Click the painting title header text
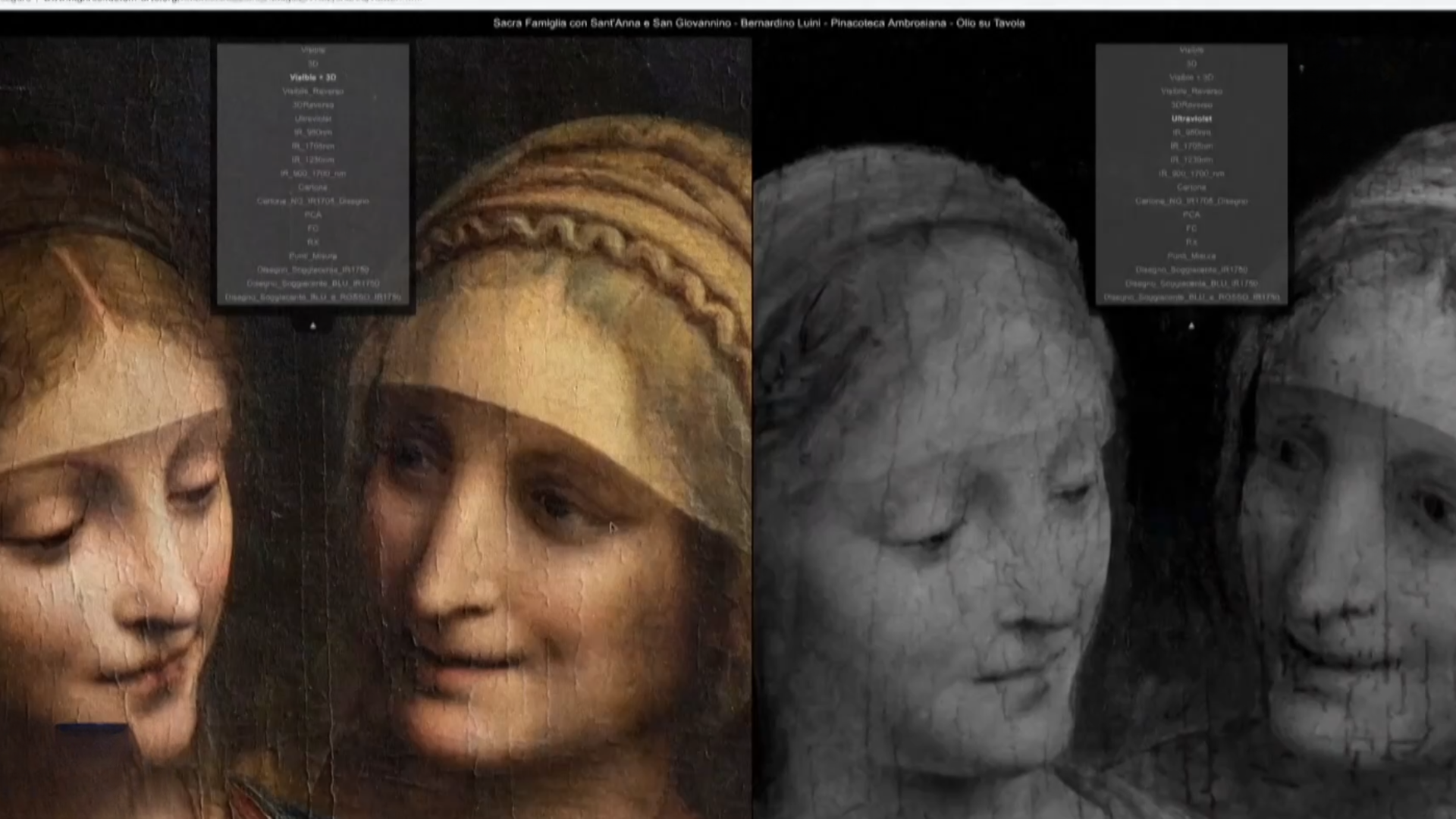 coord(758,23)
